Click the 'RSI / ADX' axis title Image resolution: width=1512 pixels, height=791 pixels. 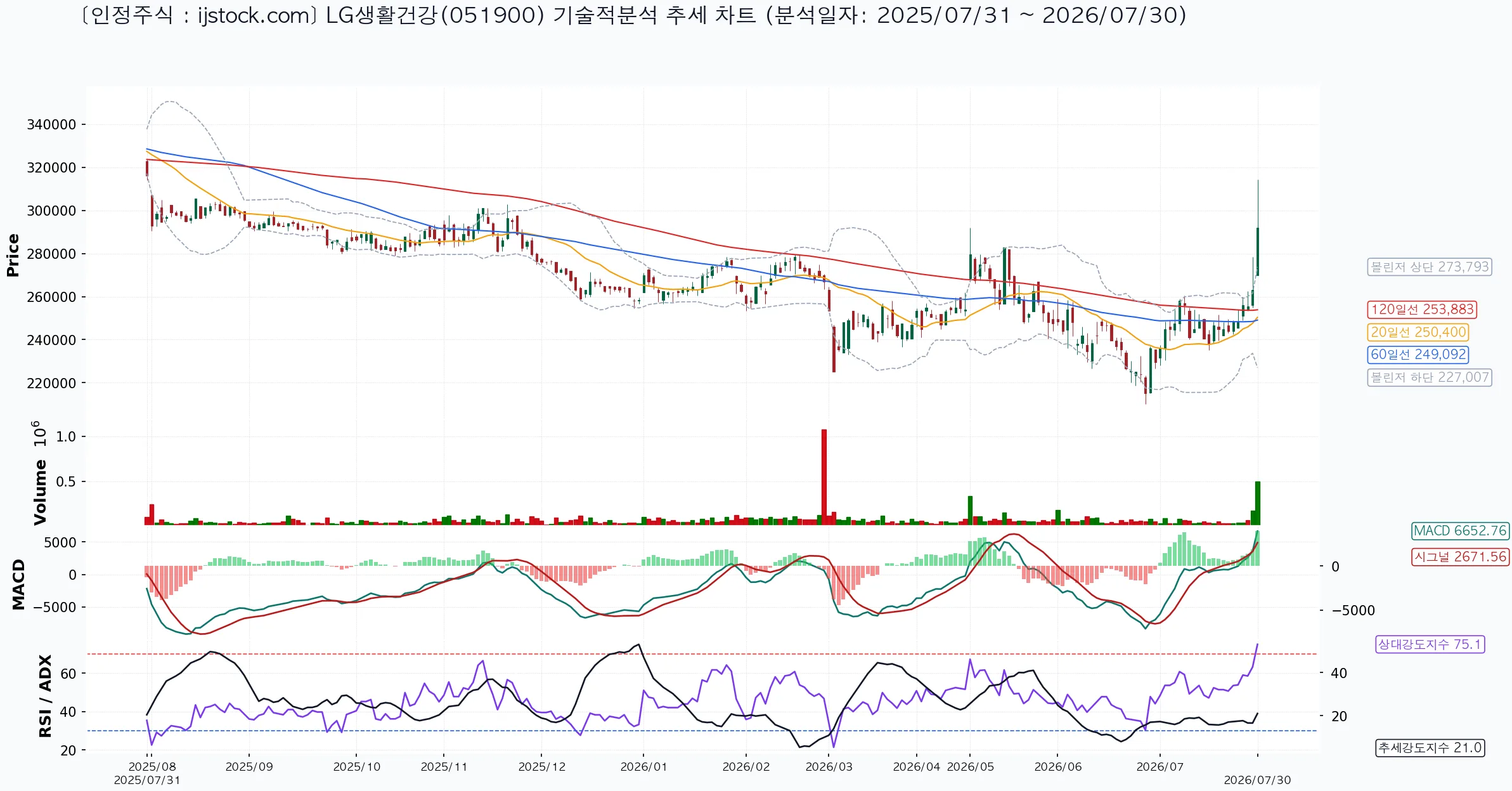45,696
